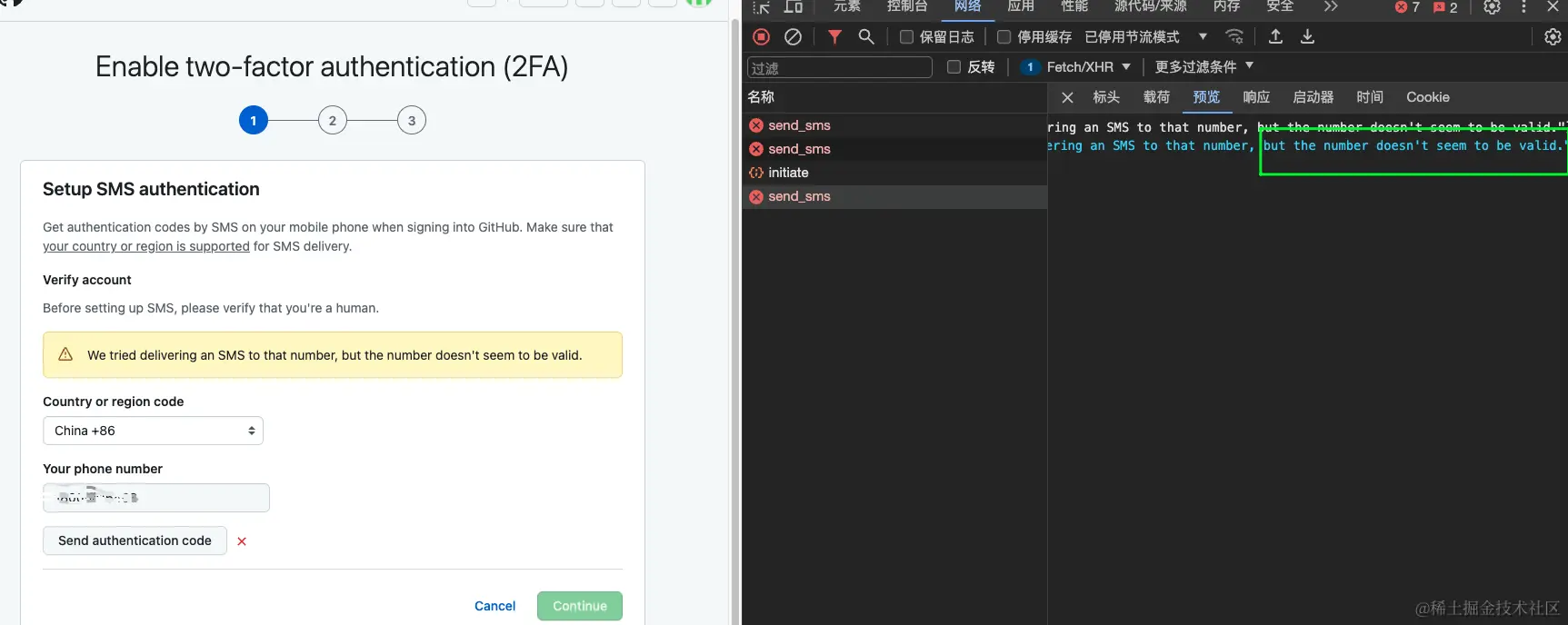Image resolution: width=1568 pixels, height=625 pixels.
Task: Switch to 响应 tab
Action: [x=1256, y=97]
